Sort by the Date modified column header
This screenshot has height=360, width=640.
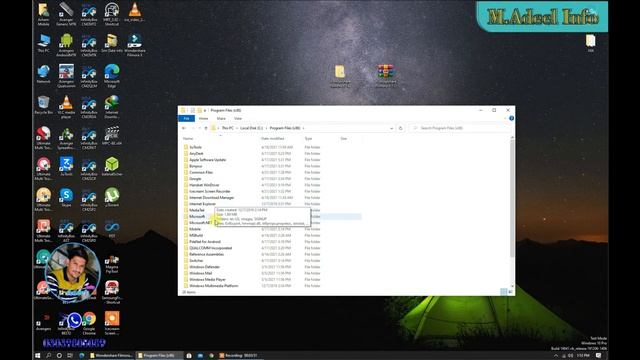(x=273, y=139)
